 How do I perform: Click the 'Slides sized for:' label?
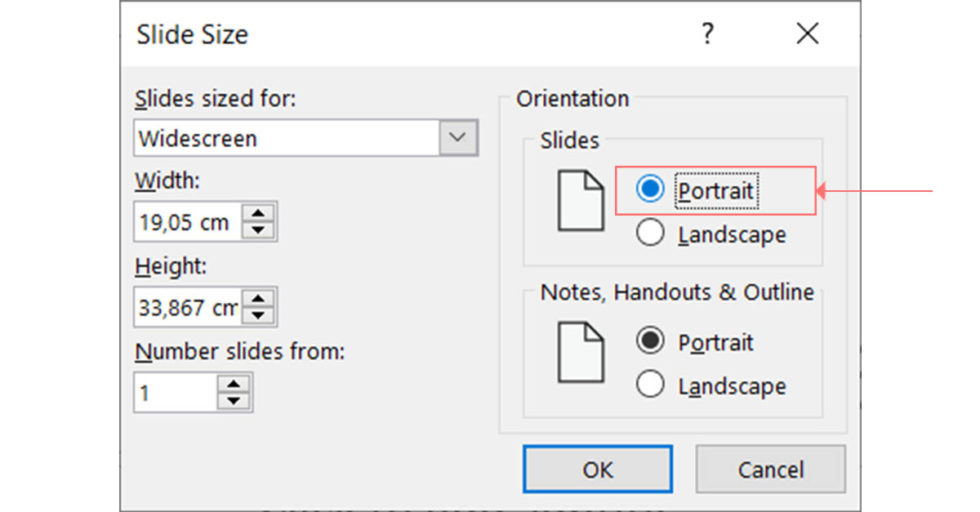(216, 99)
